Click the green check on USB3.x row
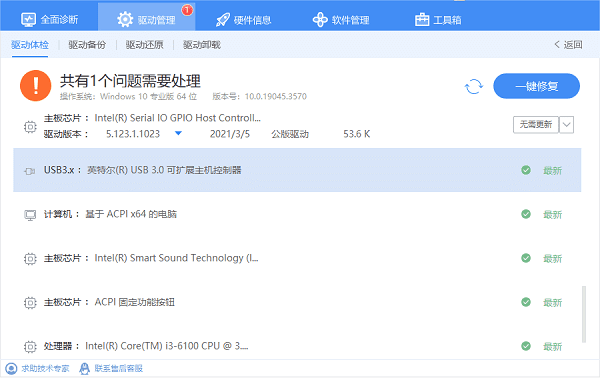 pos(526,170)
